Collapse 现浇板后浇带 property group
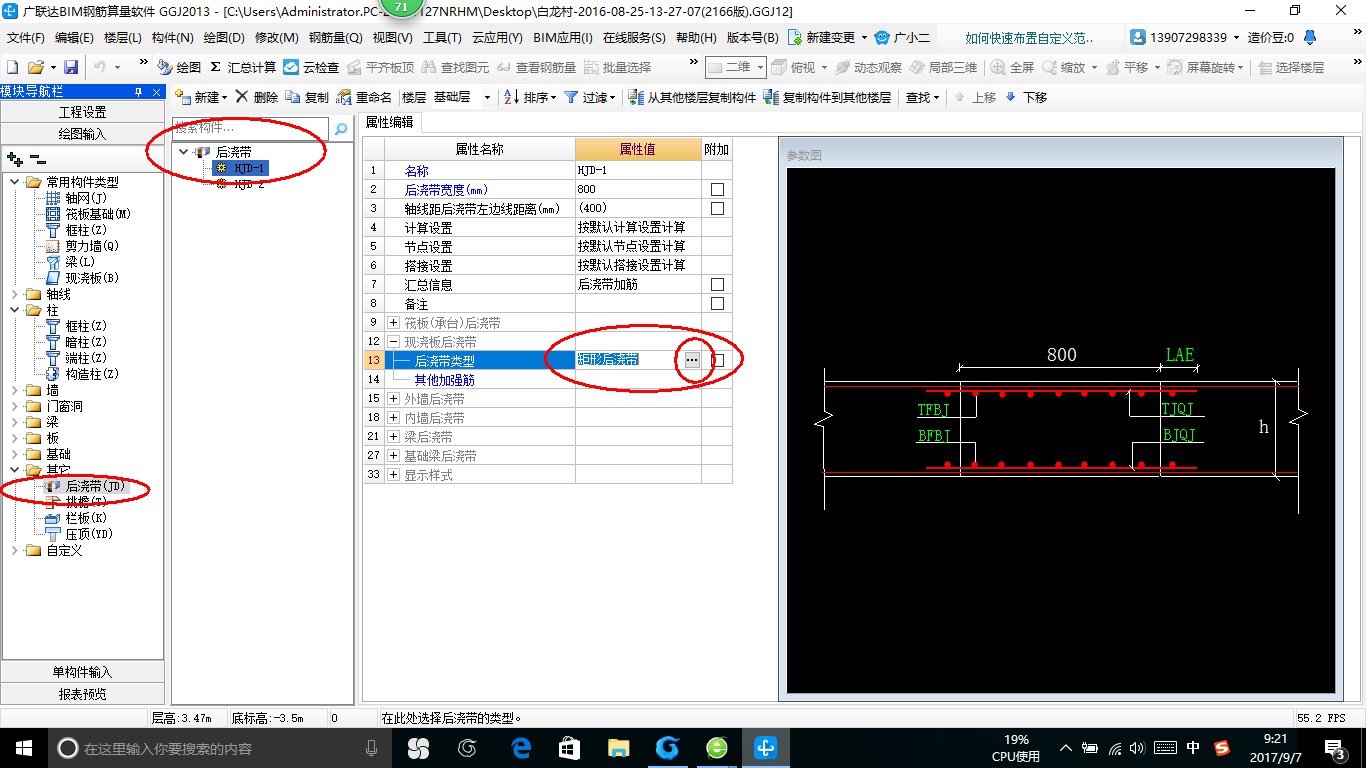This screenshot has width=1366, height=768. [393, 342]
